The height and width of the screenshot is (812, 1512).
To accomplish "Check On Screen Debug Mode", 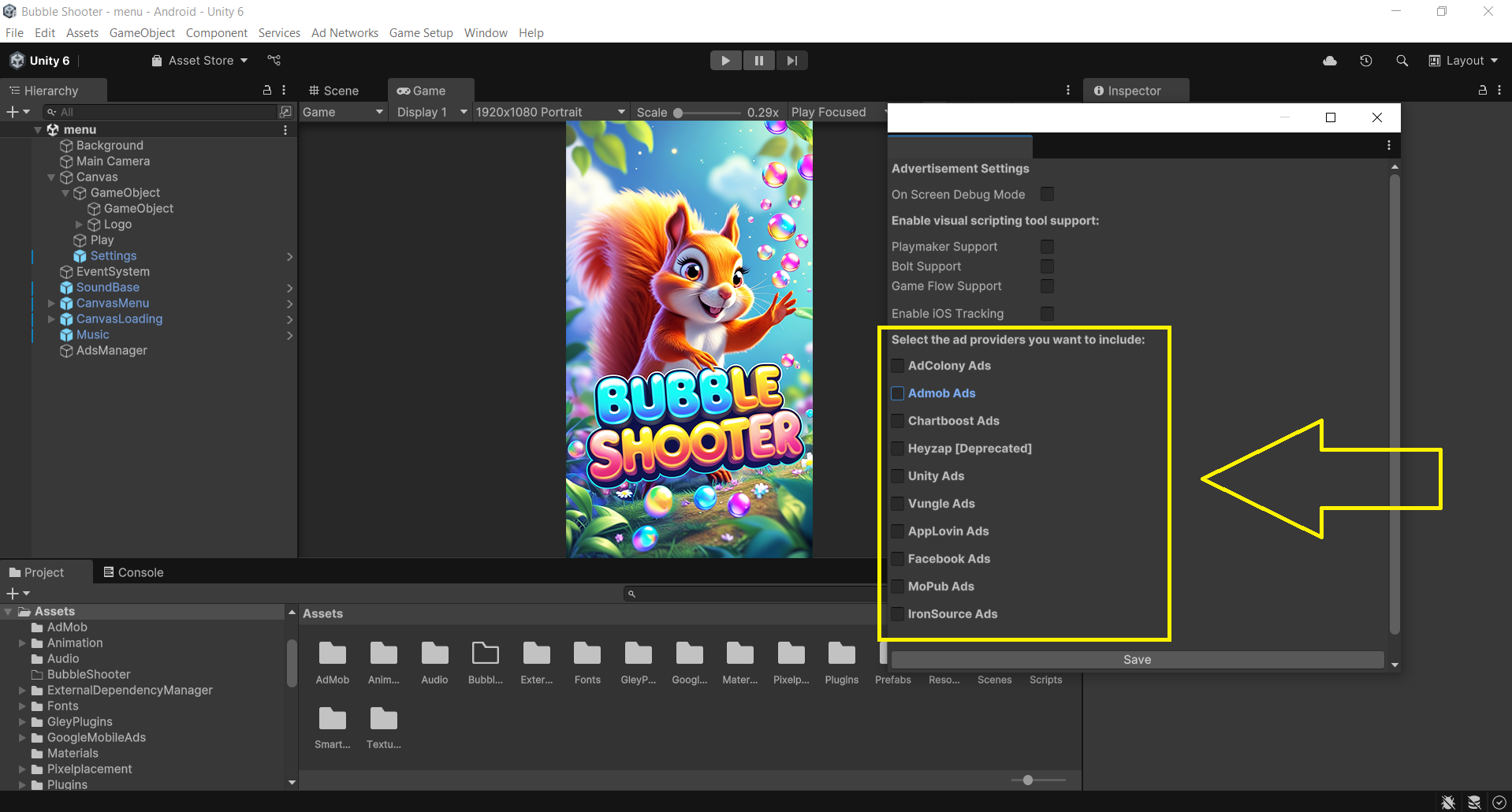I will [1046, 194].
